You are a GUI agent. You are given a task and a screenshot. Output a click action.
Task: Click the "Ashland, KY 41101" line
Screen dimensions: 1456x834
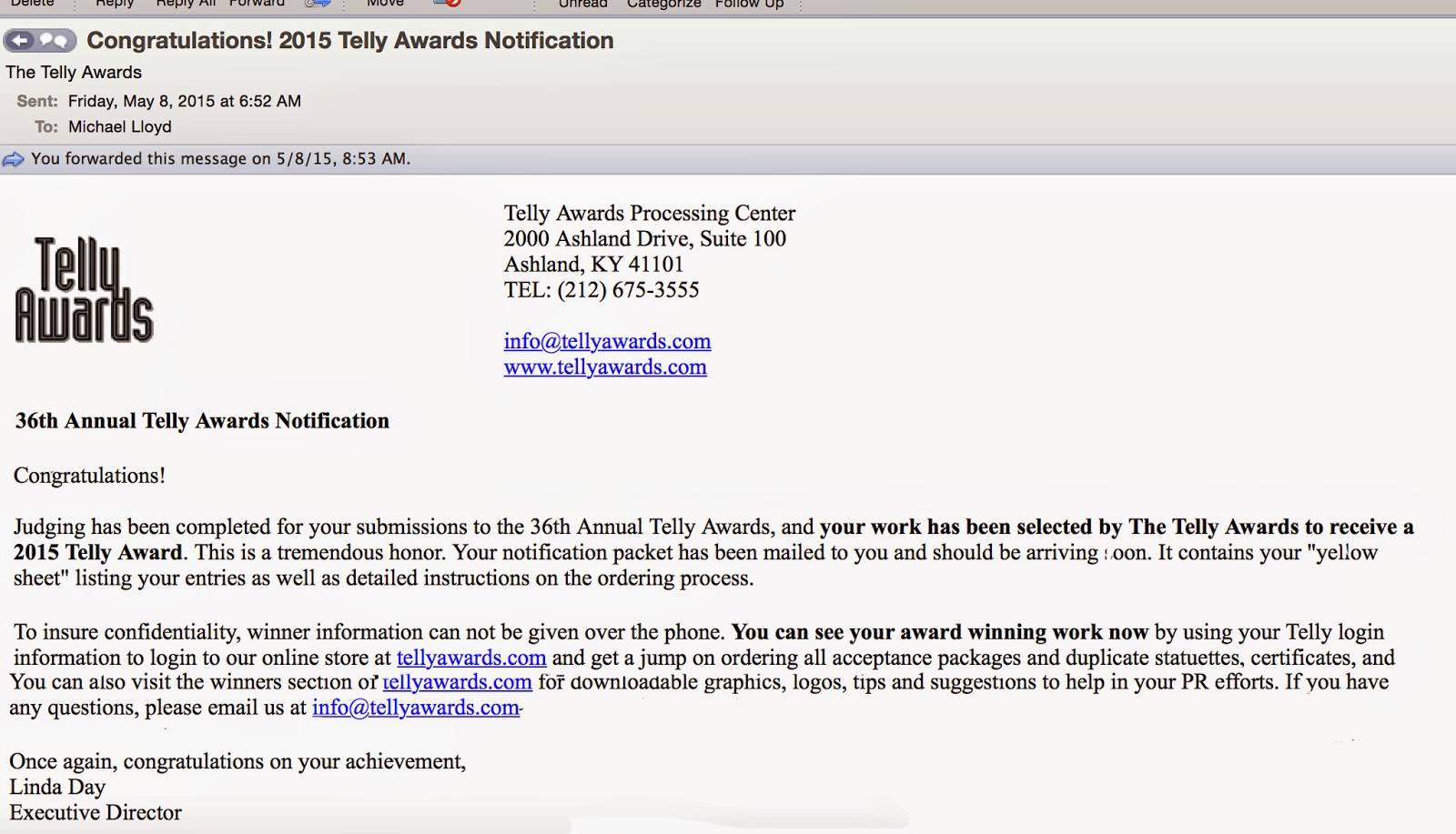click(593, 264)
